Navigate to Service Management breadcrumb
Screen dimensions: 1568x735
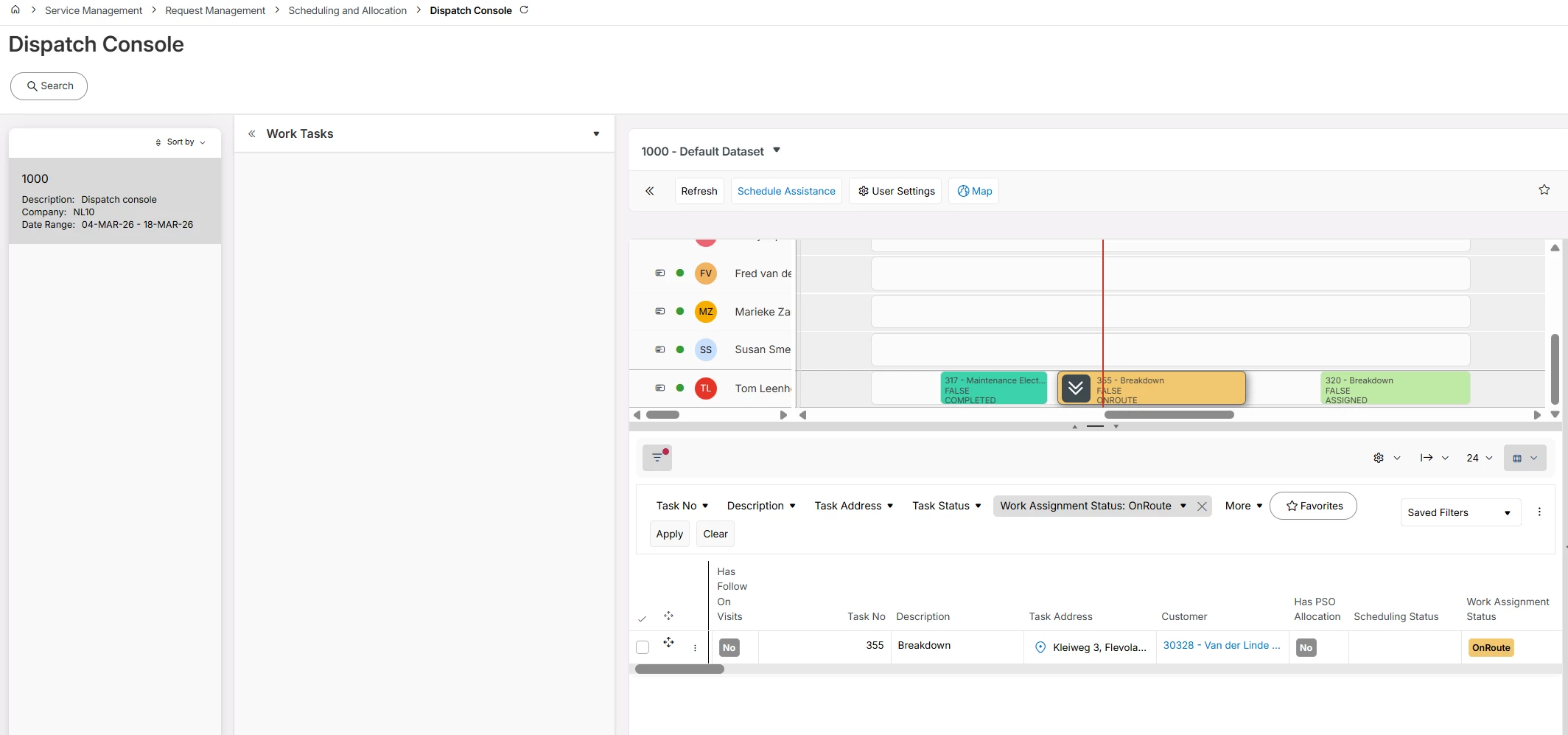point(94,10)
